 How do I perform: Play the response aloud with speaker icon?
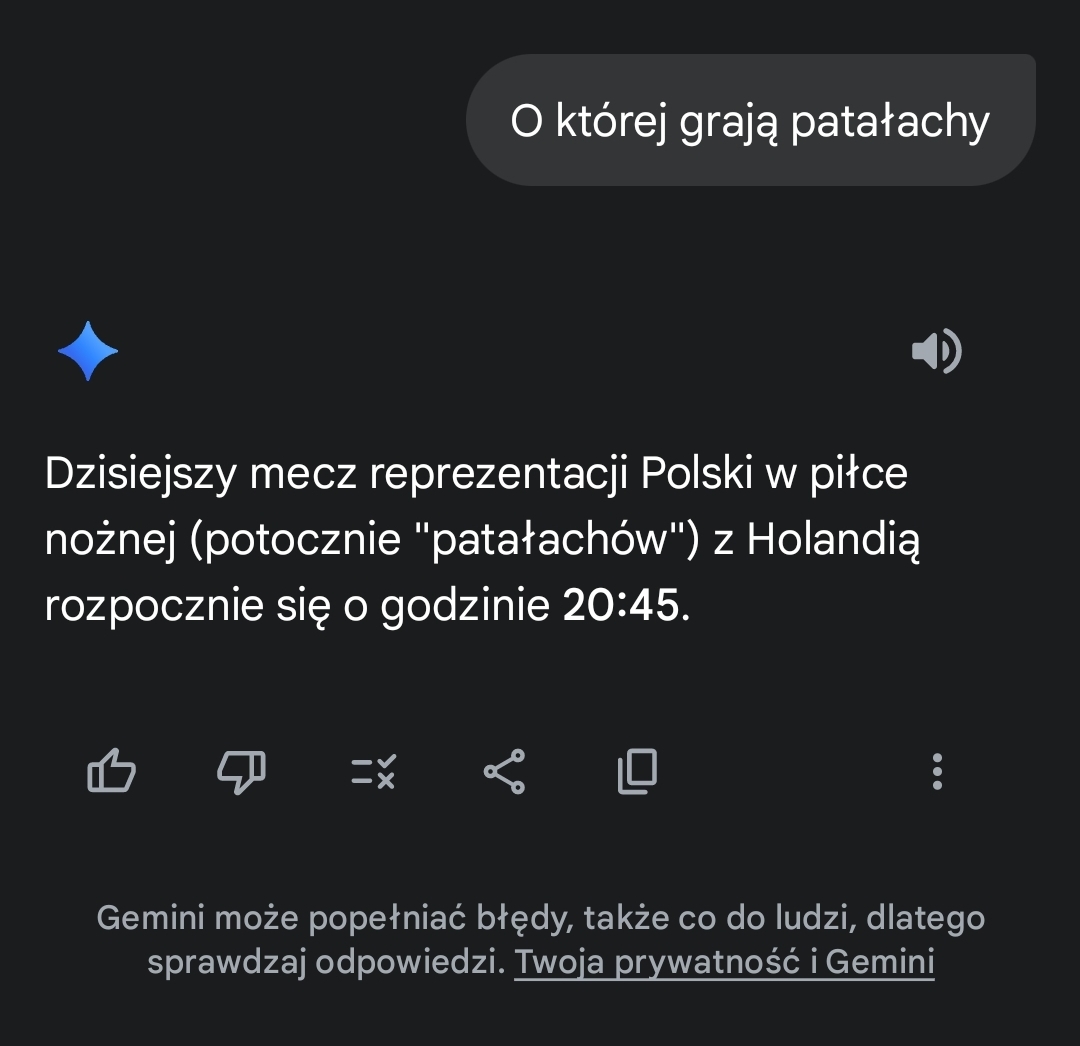936,351
